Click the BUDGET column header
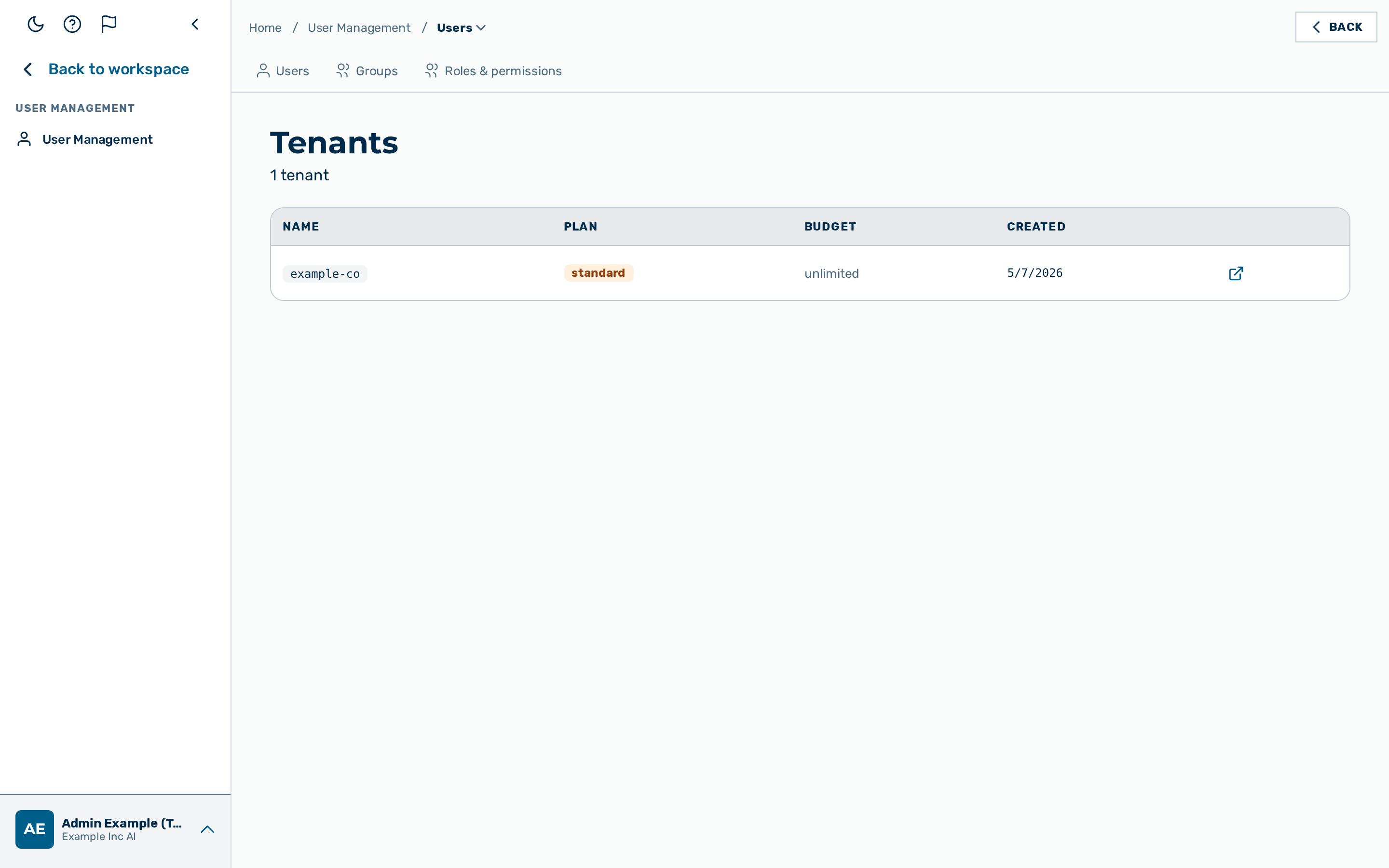Screen dimensions: 1389x868 coord(830,227)
